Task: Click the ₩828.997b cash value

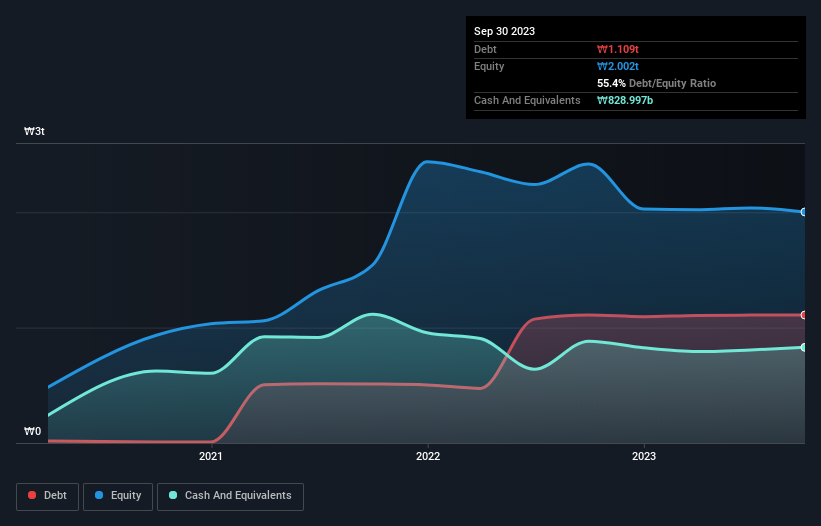Action: pyautogui.click(x=625, y=100)
